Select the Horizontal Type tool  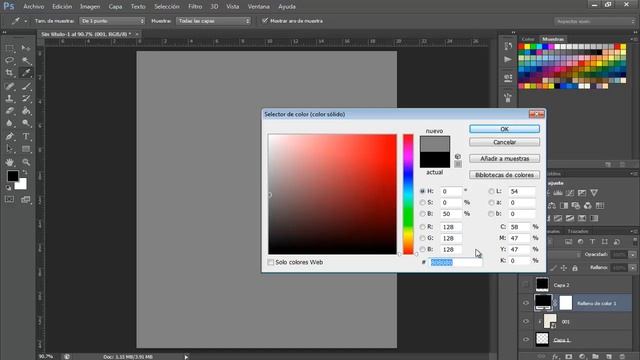26,136
